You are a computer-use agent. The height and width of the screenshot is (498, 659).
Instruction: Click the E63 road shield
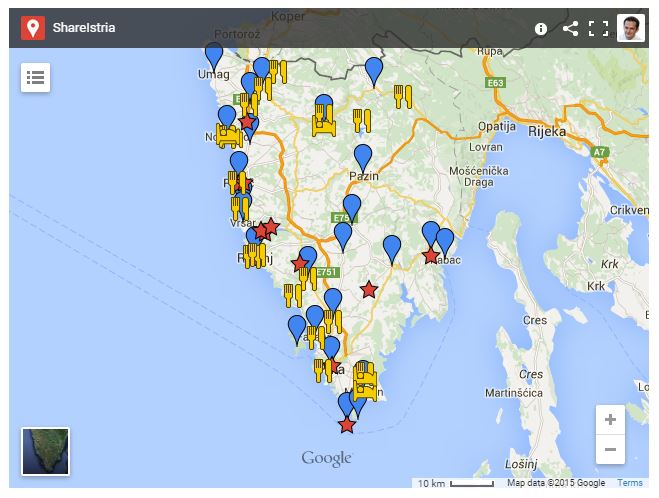(495, 83)
